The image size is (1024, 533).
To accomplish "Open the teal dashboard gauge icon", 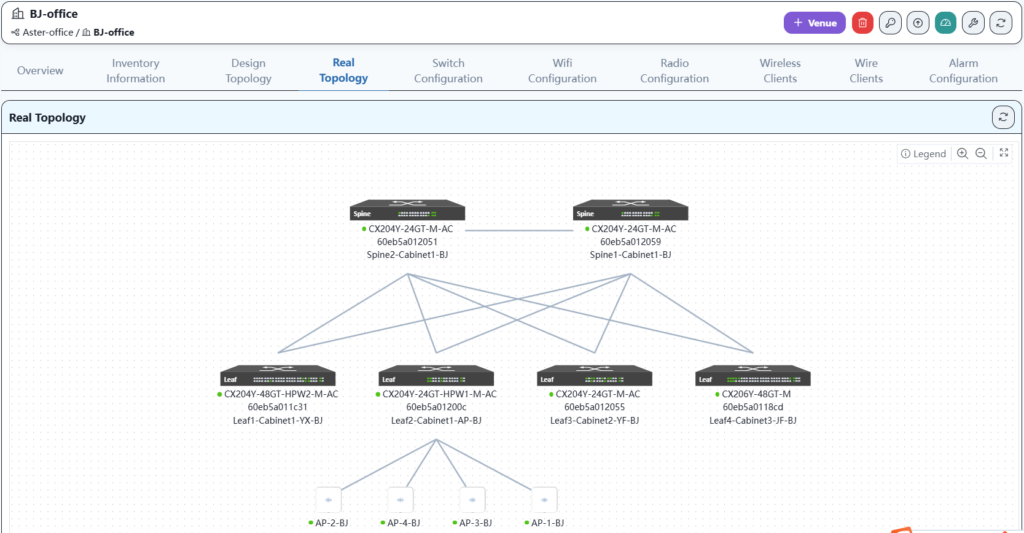I will (x=945, y=23).
